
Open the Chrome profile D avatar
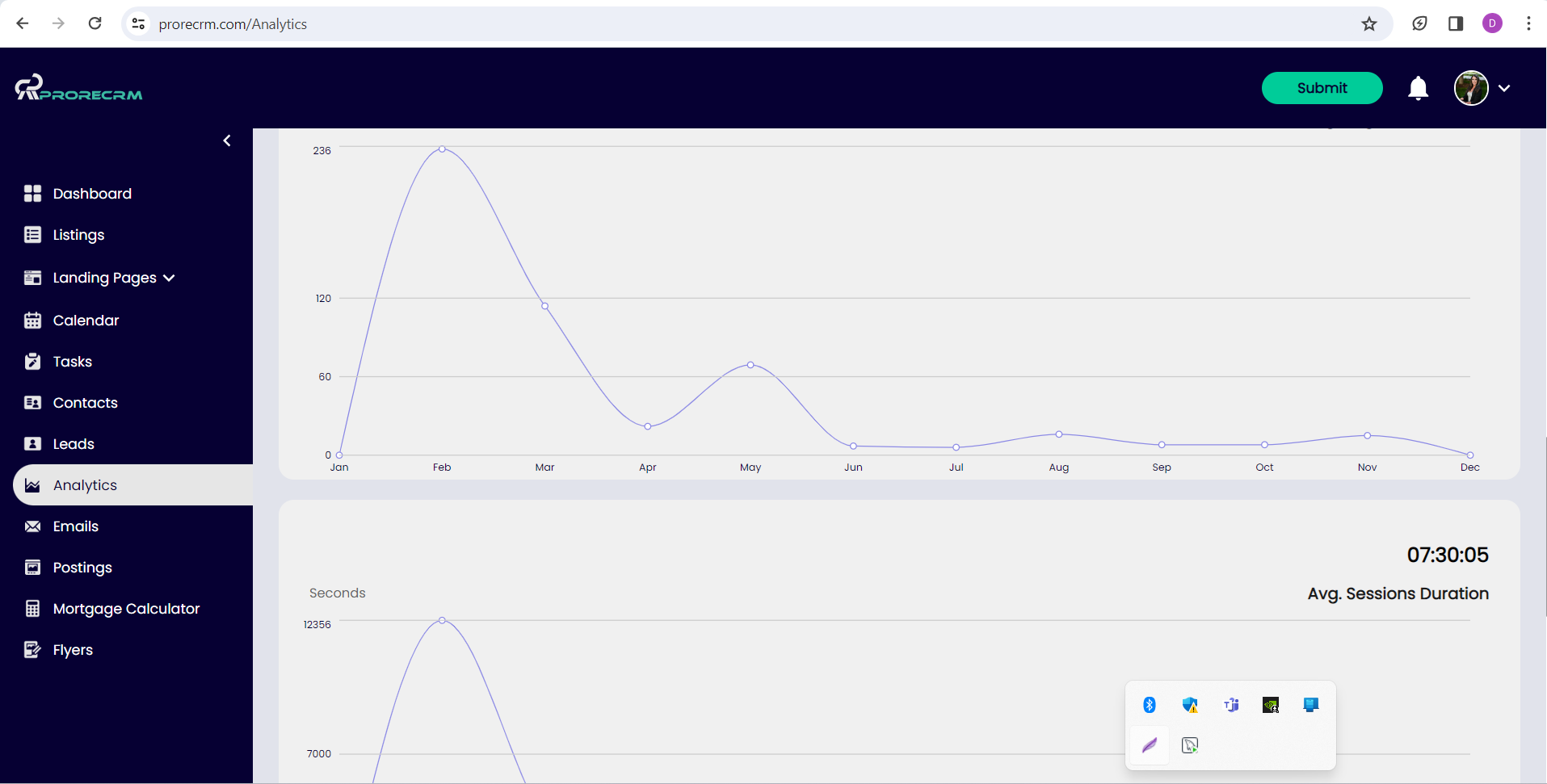tap(1492, 23)
